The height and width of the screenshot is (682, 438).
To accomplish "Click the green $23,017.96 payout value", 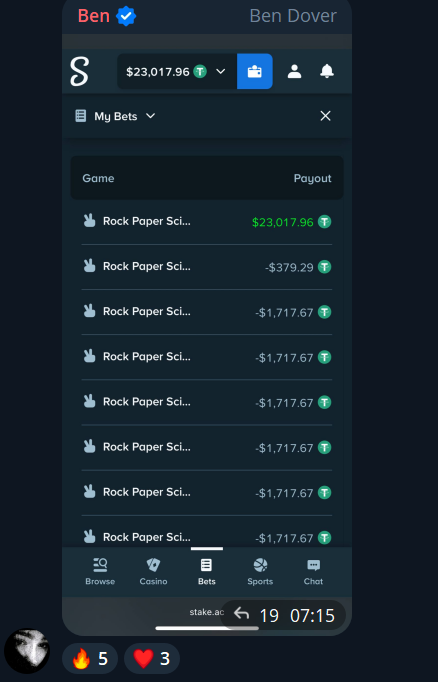I will pyautogui.click(x=283, y=222).
